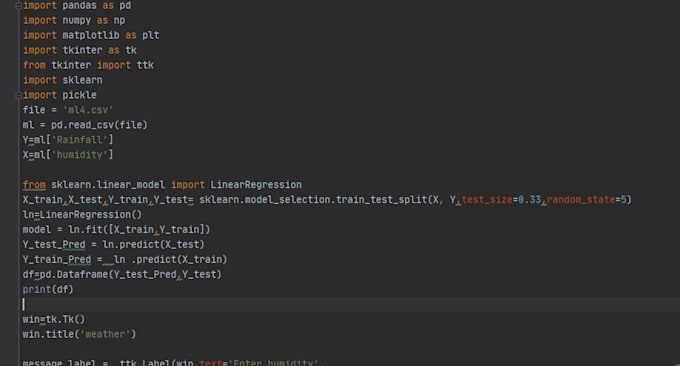Screen dimensions: 680x366
Task: Click the 'Y_train_Pred' variable assignment
Action: point(57,259)
